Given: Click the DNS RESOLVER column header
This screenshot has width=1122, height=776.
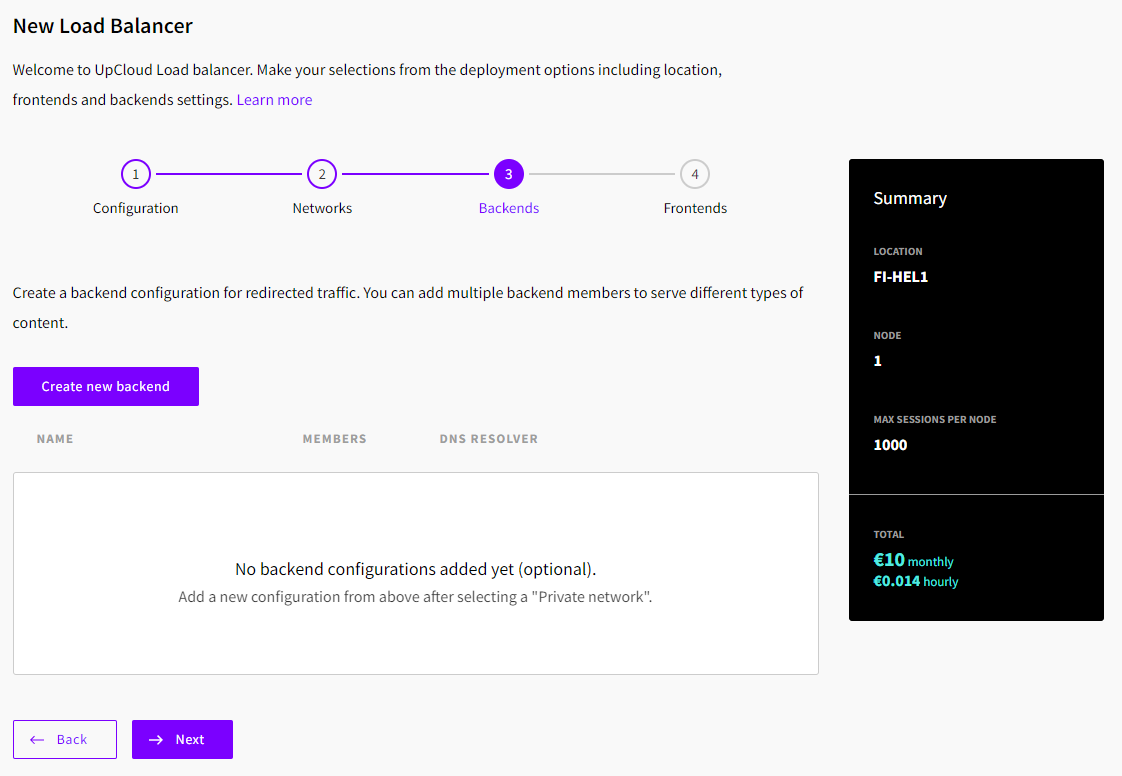Looking at the screenshot, I should [489, 439].
